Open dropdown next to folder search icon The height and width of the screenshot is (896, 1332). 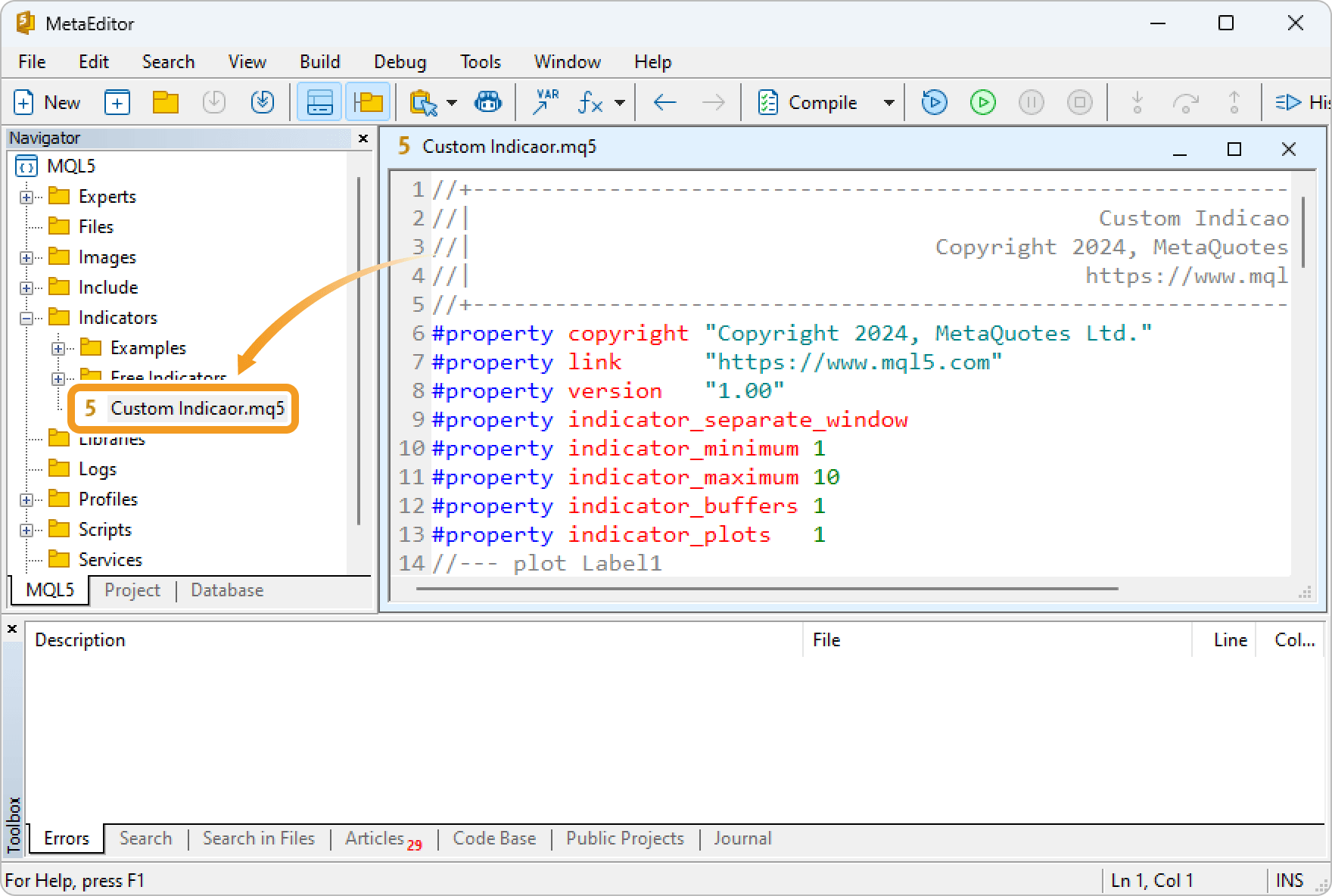click(x=452, y=103)
